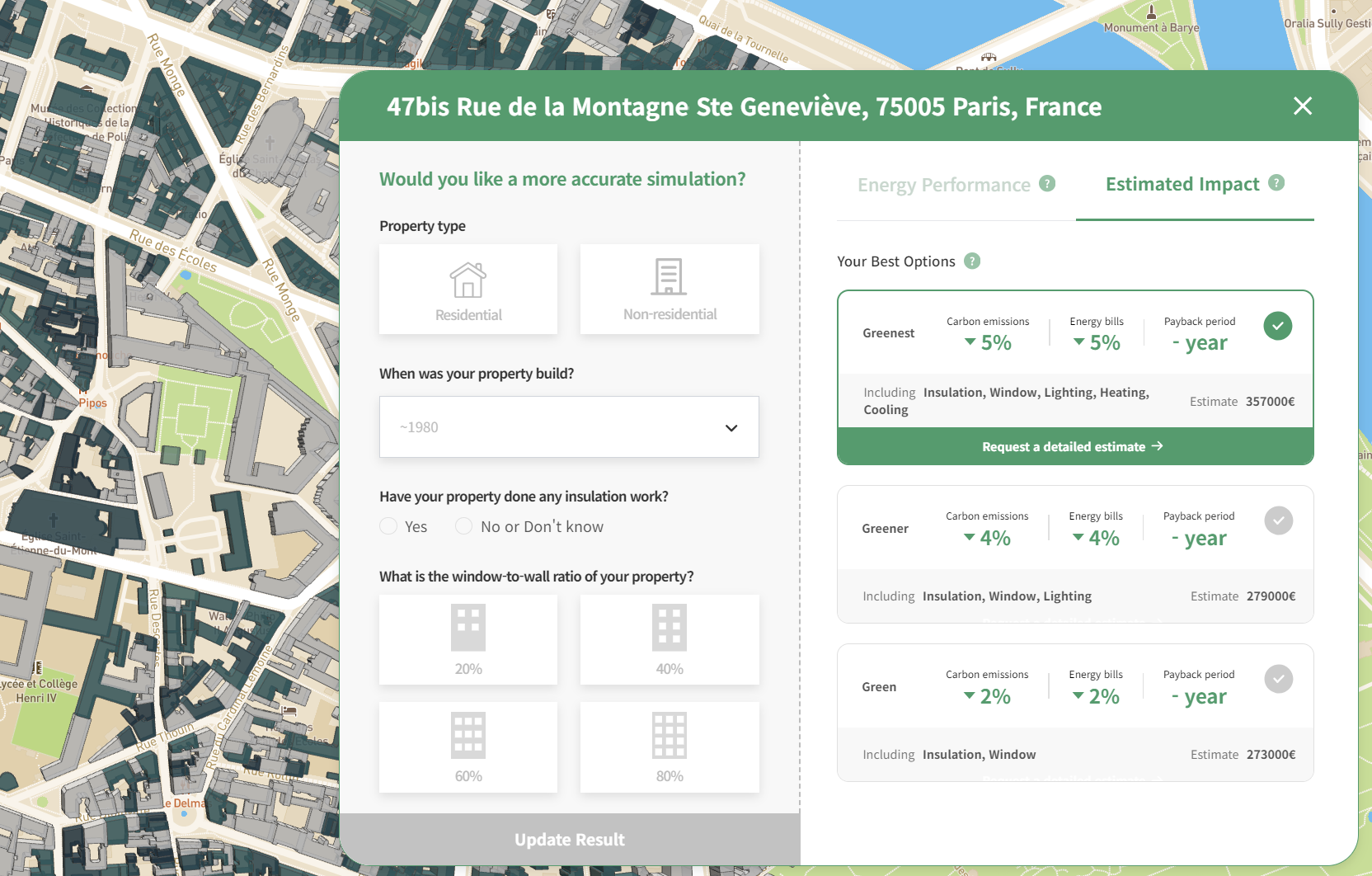The width and height of the screenshot is (1372, 876).
Task: Click the Lycée et Collège Henri IV map label
Action: coord(39,690)
